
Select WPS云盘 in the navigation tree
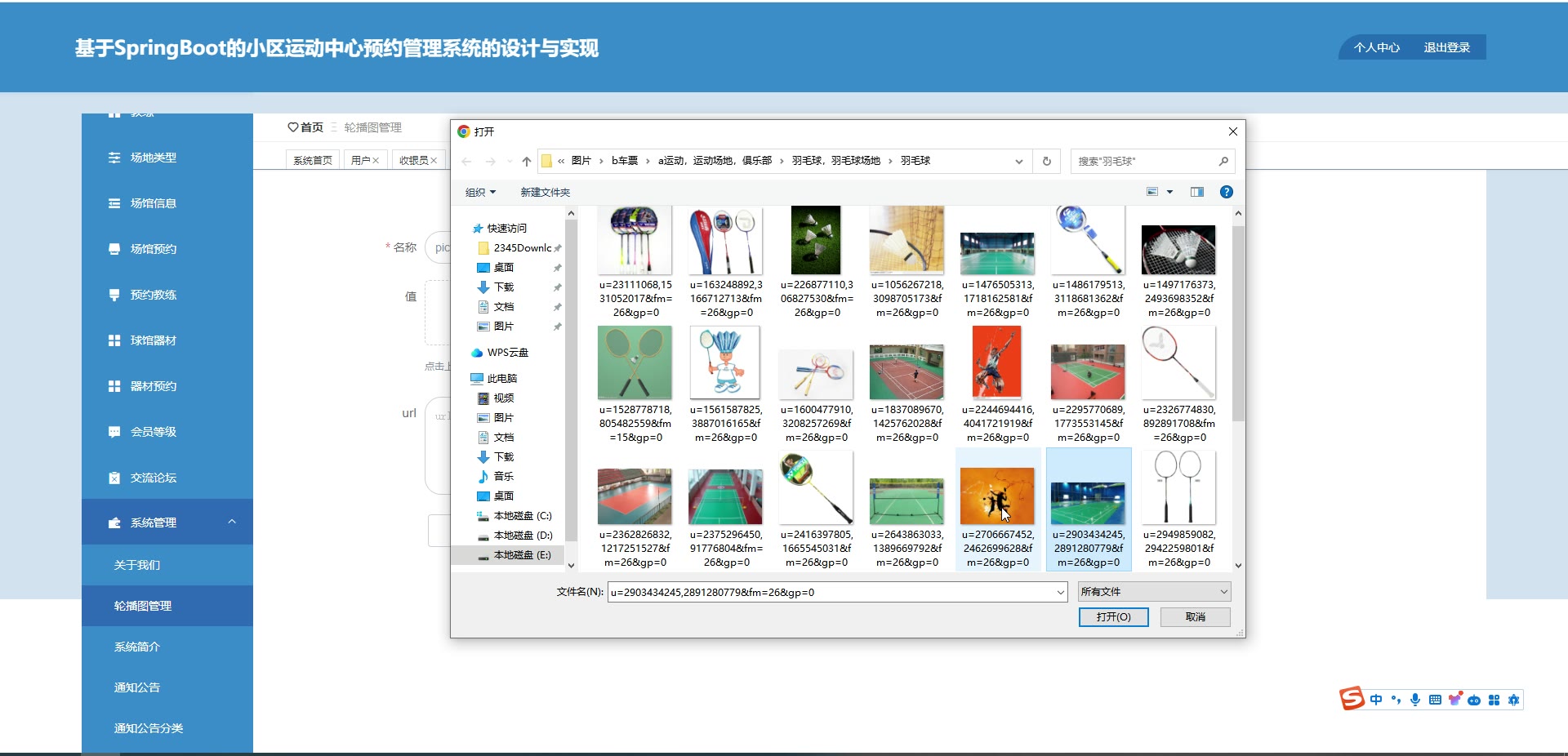(x=508, y=353)
